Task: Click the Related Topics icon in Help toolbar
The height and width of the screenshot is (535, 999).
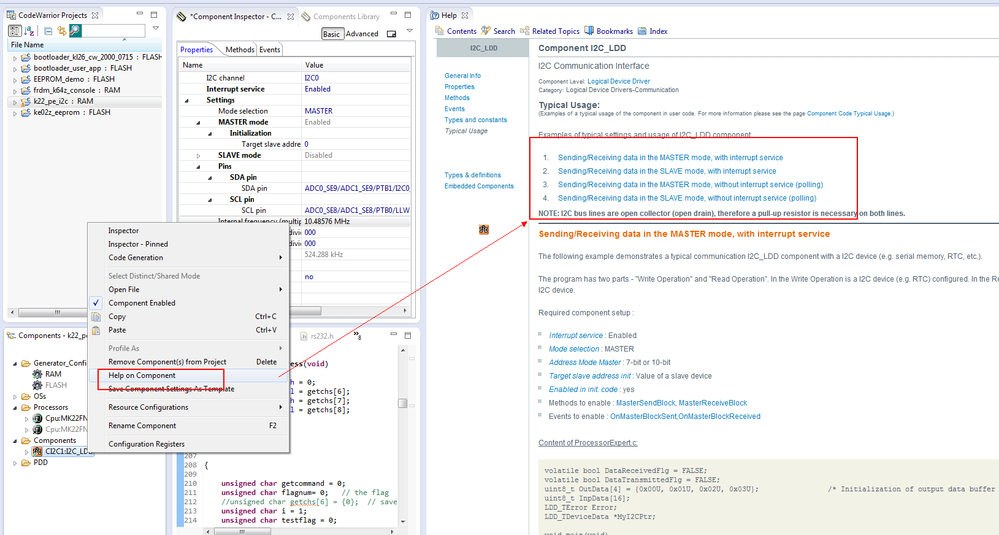Action: coord(524,31)
